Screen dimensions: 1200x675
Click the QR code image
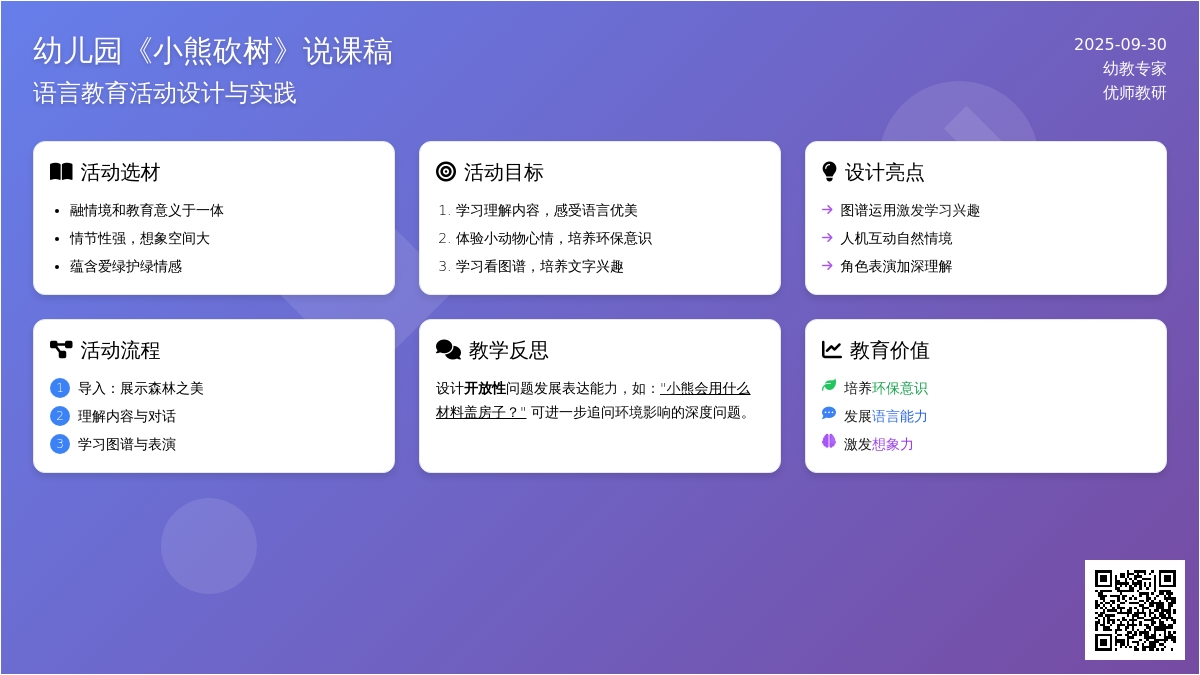1135,610
